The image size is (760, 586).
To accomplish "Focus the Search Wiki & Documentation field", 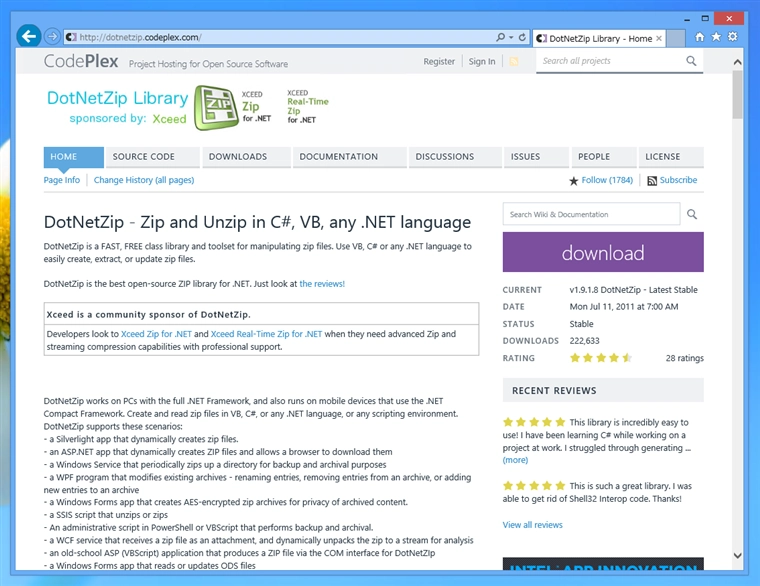I will tap(591, 214).
